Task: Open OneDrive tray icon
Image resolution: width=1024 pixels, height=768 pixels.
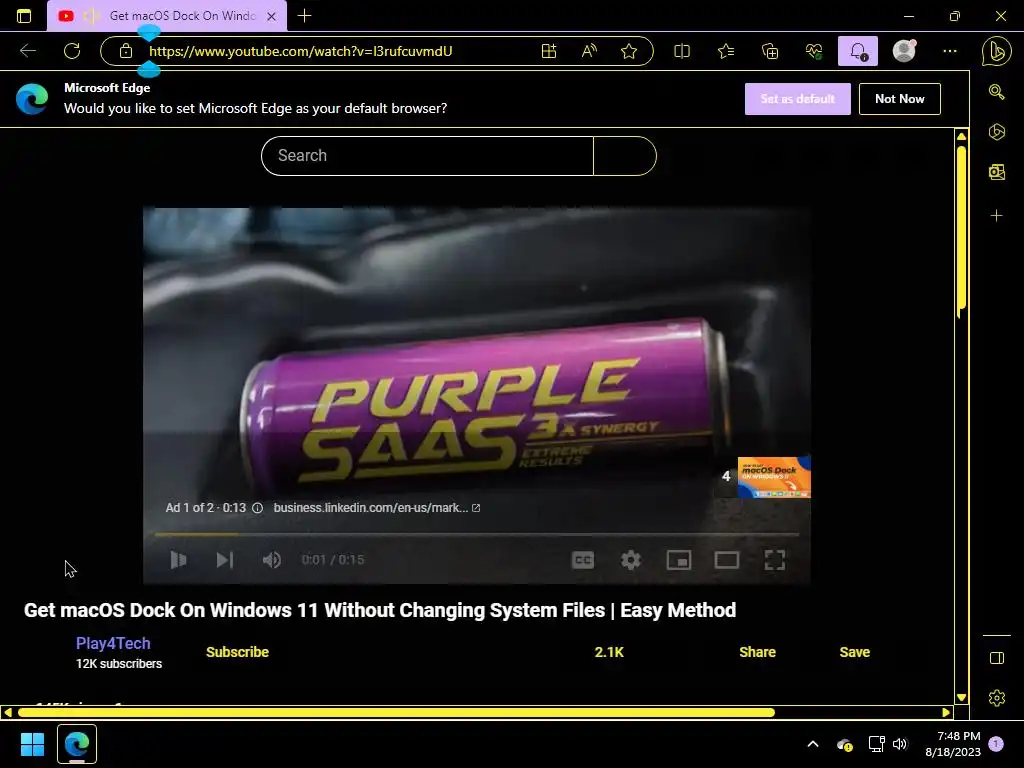Action: click(844, 744)
